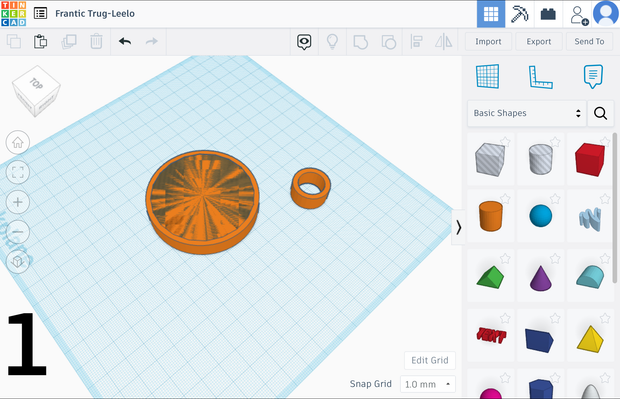Pick the striped Box hole shape
This screenshot has height=399, width=620.
point(490,159)
